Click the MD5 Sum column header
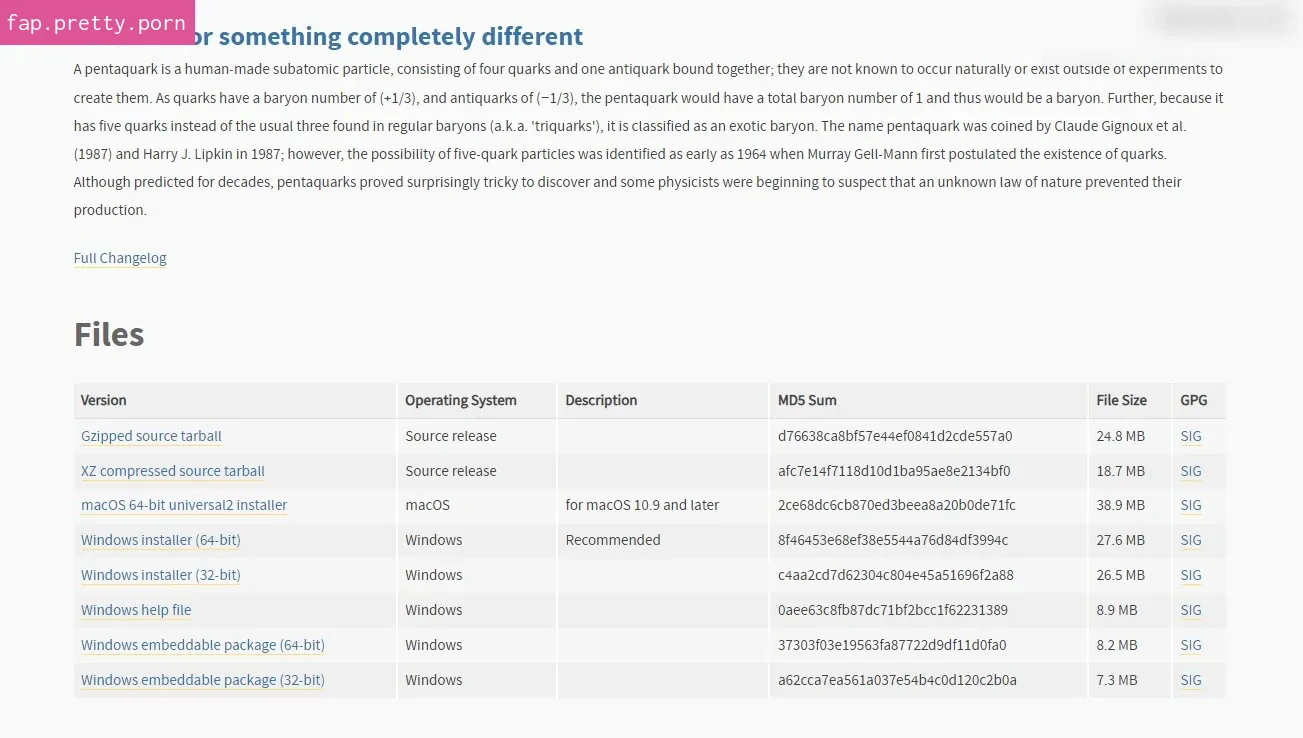This screenshot has height=738, width=1303. point(807,400)
